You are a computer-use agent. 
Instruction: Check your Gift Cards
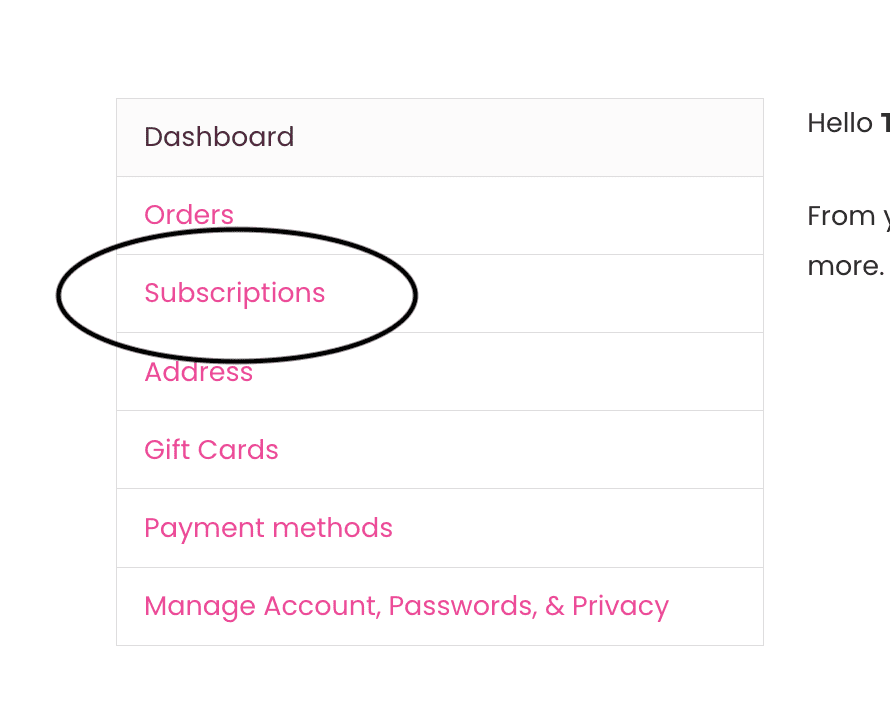pyautogui.click(x=211, y=450)
